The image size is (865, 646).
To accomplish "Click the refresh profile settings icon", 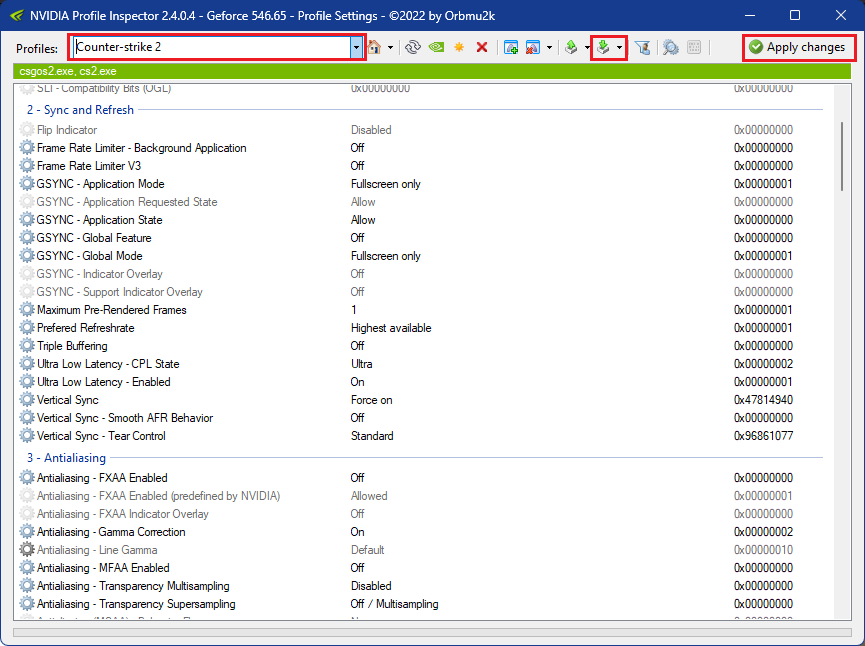I will click(x=413, y=47).
